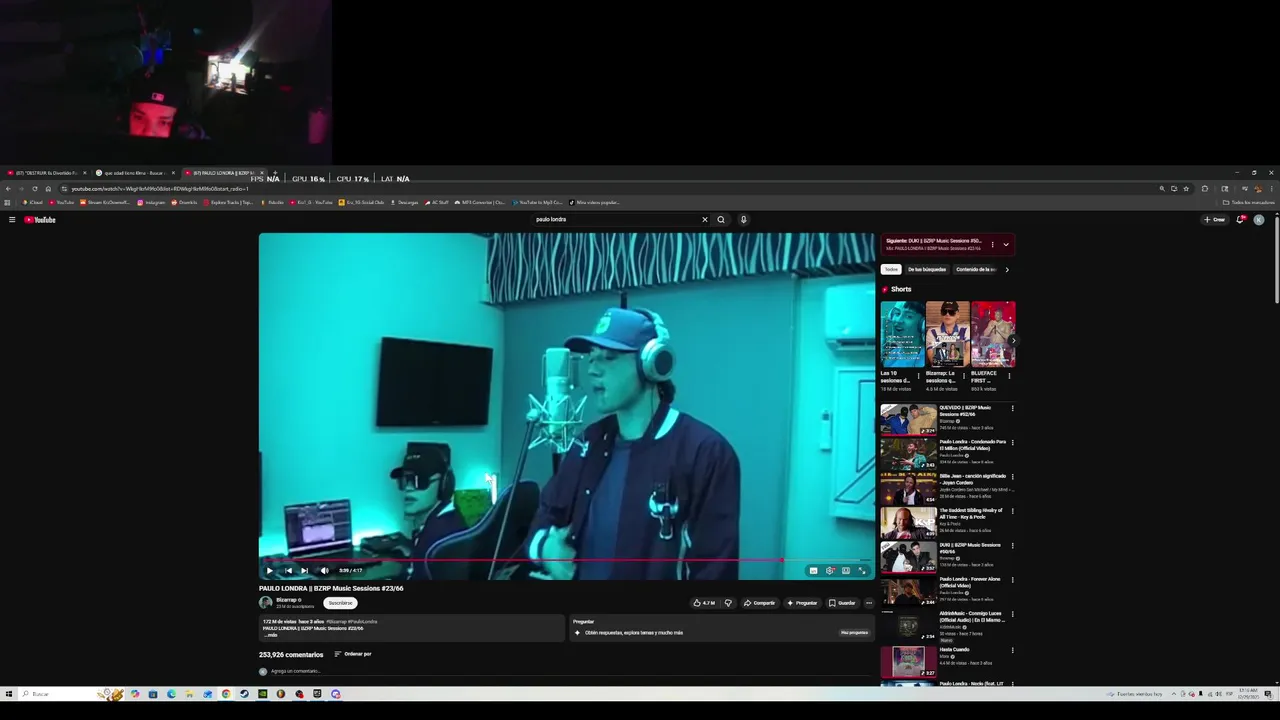The image size is (1280, 720).
Task: Mute the video with the speaker icon
Action: [x=324, y=571]
